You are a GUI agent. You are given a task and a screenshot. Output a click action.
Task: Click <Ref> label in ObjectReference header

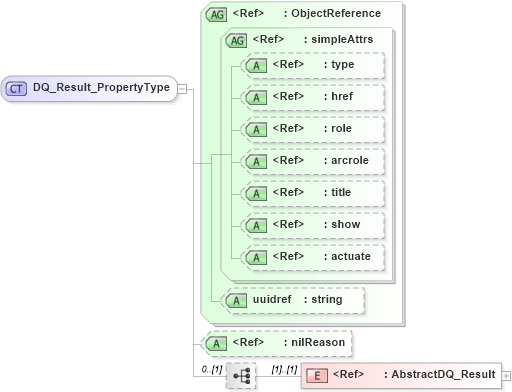(248, 13)
